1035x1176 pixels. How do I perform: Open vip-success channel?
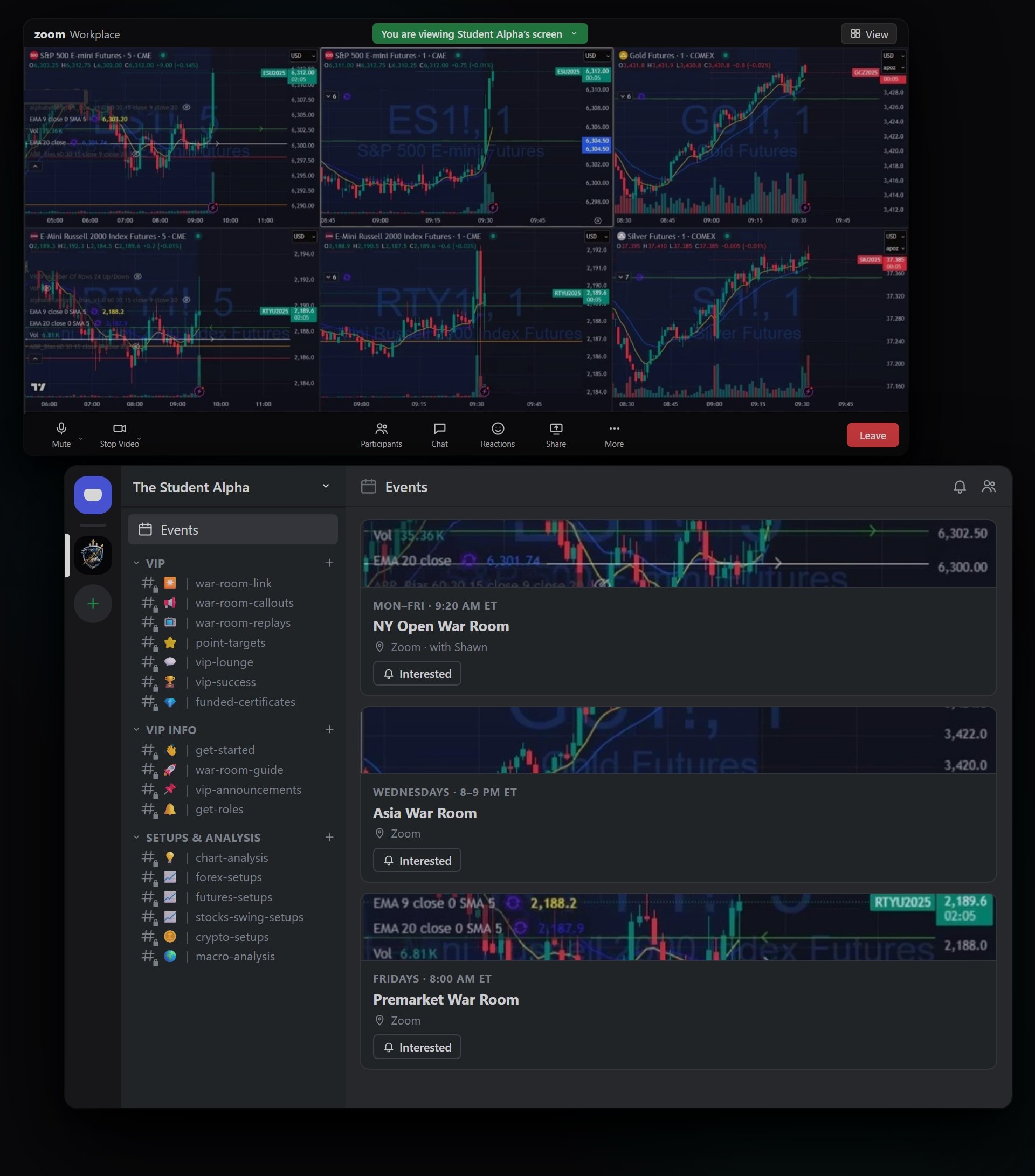click(x=232, y=682)
